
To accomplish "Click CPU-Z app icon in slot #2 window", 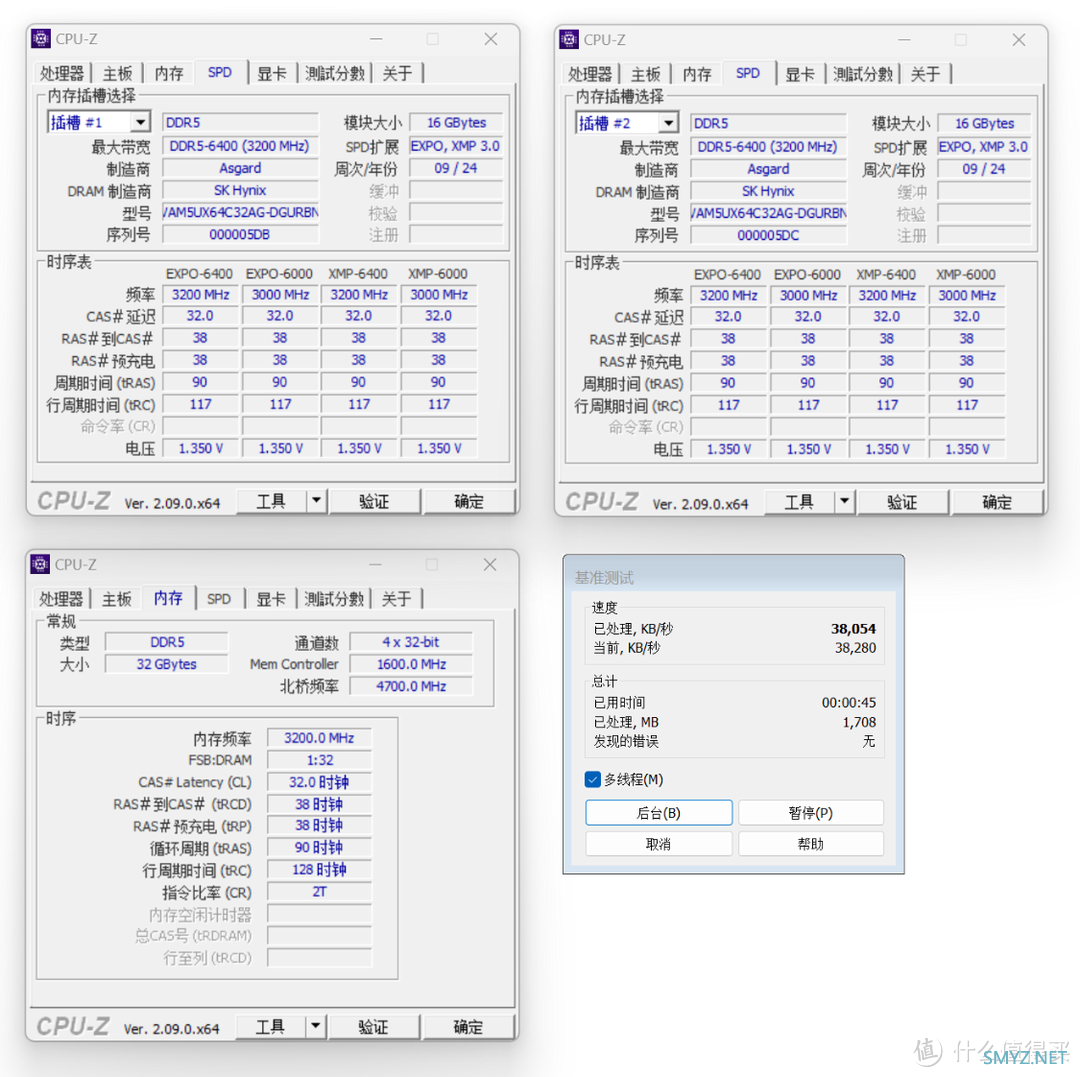I will [x=569, y=39].
